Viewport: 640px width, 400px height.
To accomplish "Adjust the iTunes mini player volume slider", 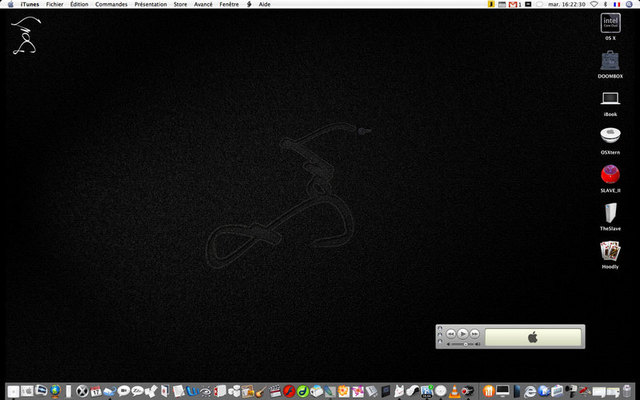I will [463, 344].
